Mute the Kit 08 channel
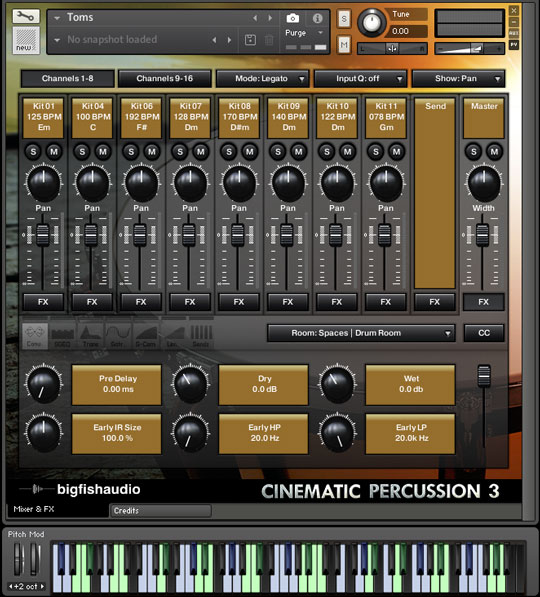Viewport: 540px width, 597px height. click(x=249, y=152)
